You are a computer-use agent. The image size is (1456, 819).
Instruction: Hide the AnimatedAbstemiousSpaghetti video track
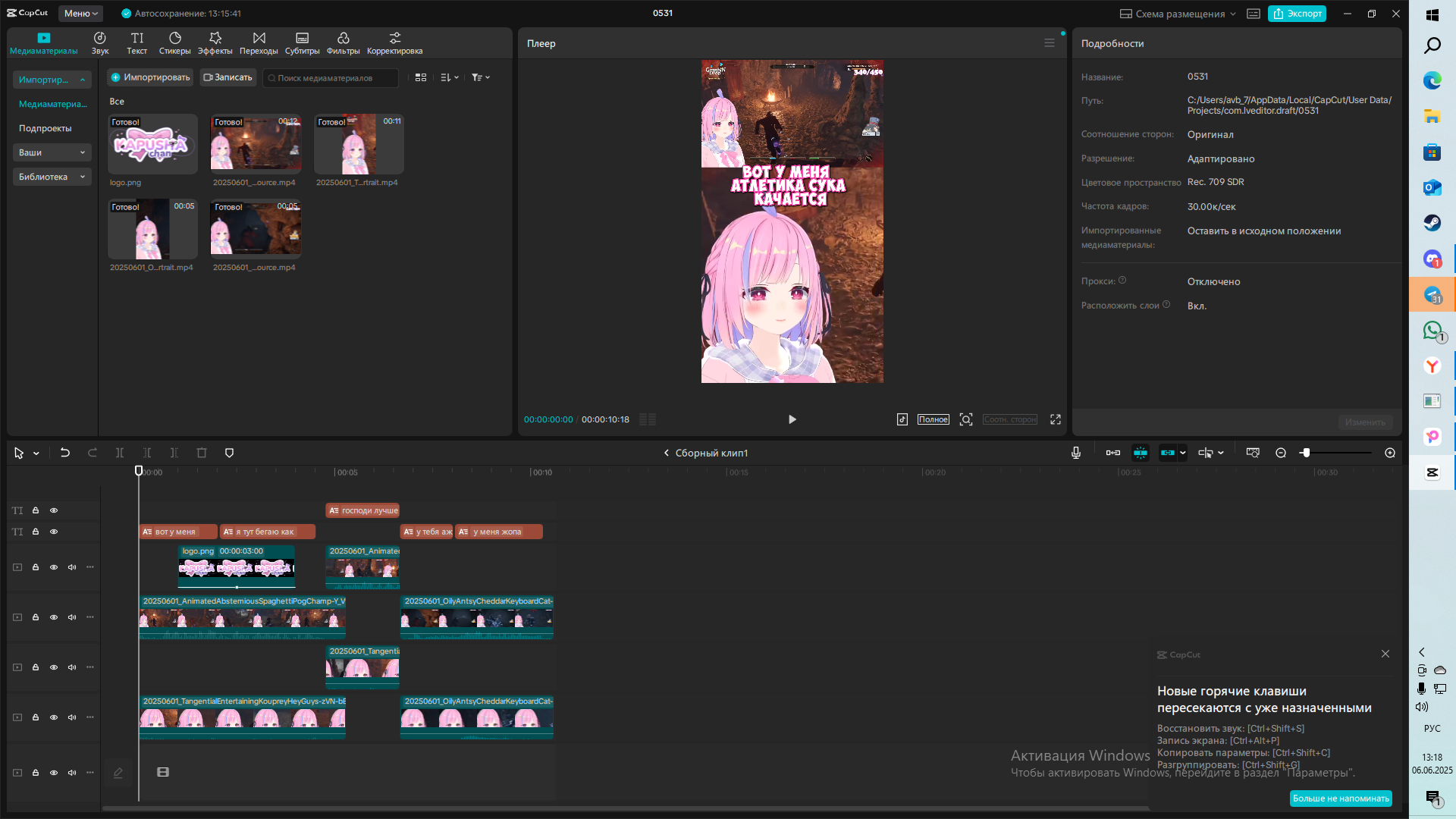(x=54, y=617)
